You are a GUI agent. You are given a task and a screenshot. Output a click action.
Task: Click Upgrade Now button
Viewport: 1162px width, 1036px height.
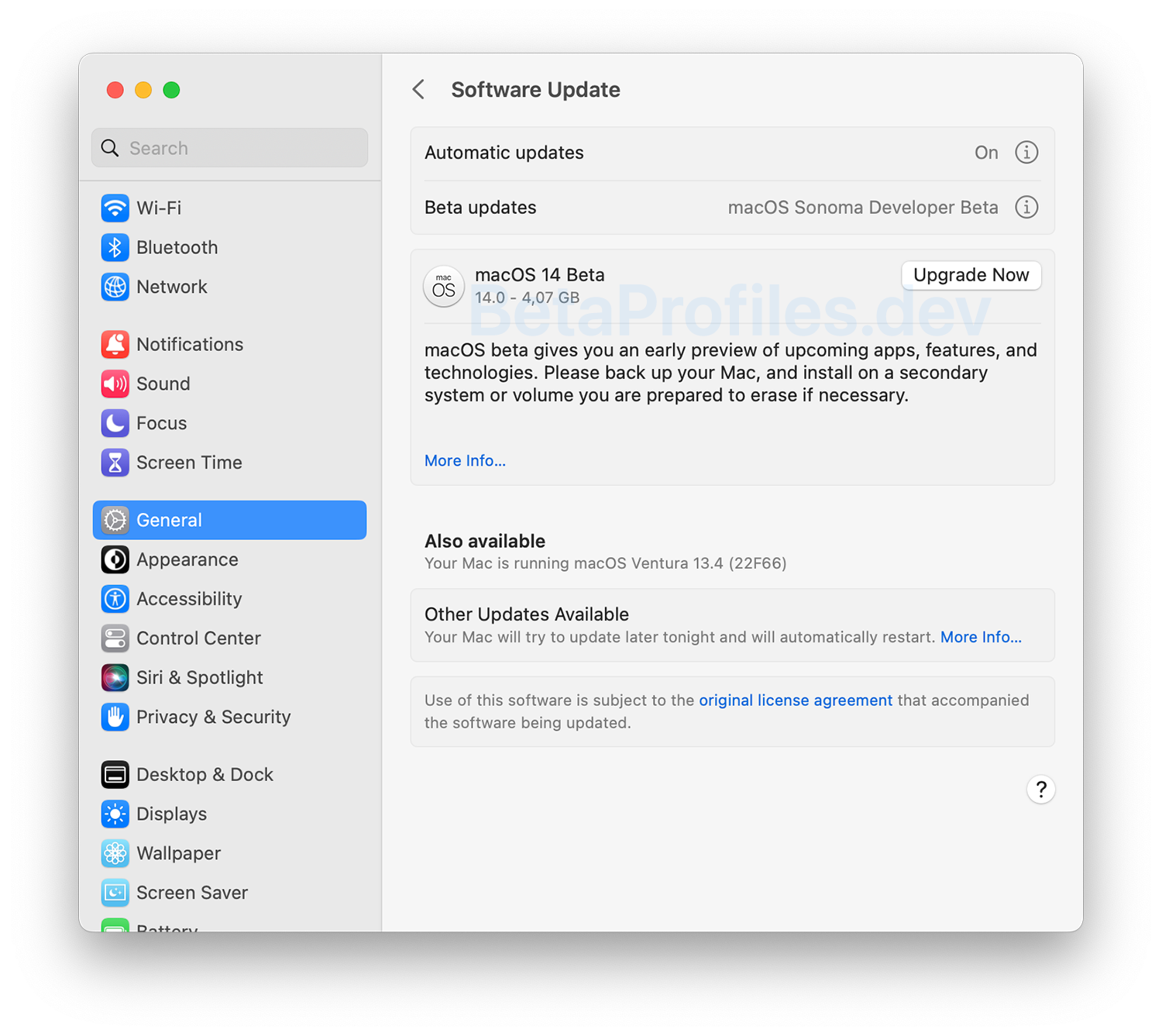click(971, 275)
